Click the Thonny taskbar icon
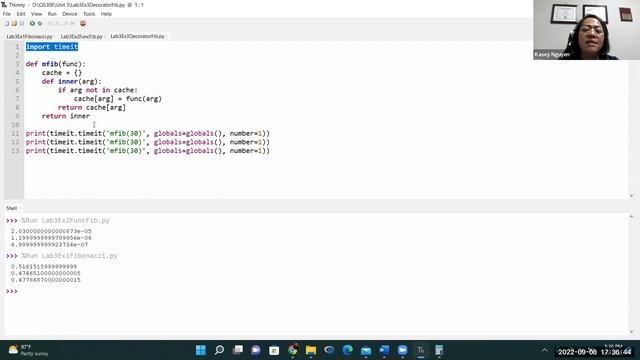 pos(421,350)
